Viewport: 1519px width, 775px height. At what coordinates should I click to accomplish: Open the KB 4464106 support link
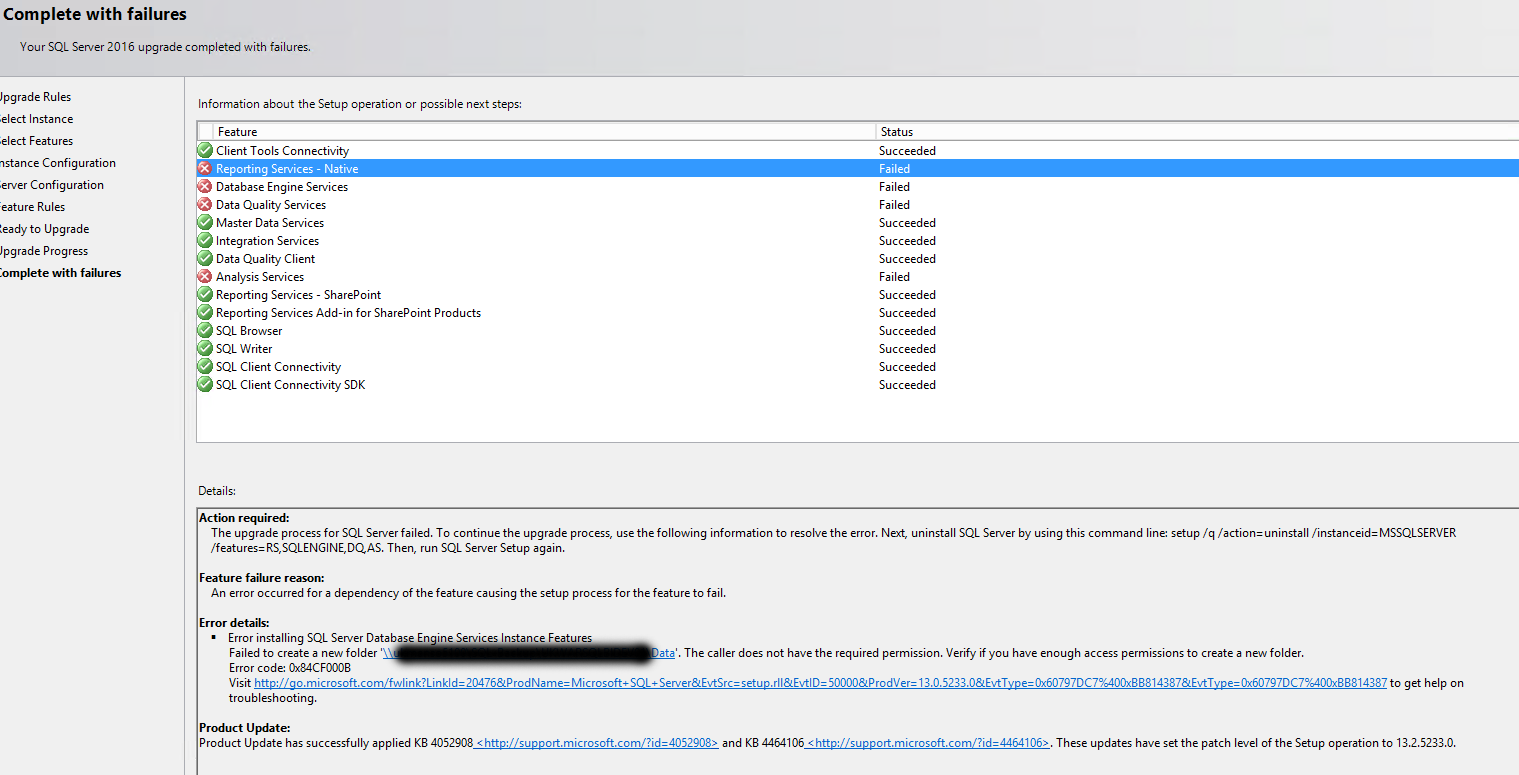[927, 743]
